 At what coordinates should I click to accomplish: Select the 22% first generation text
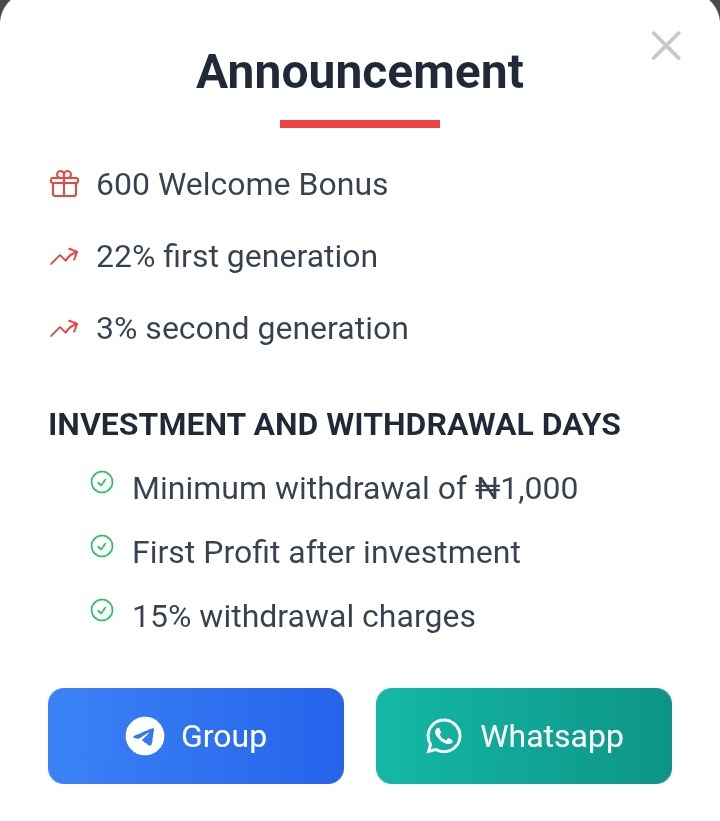(x=237, y=257)
